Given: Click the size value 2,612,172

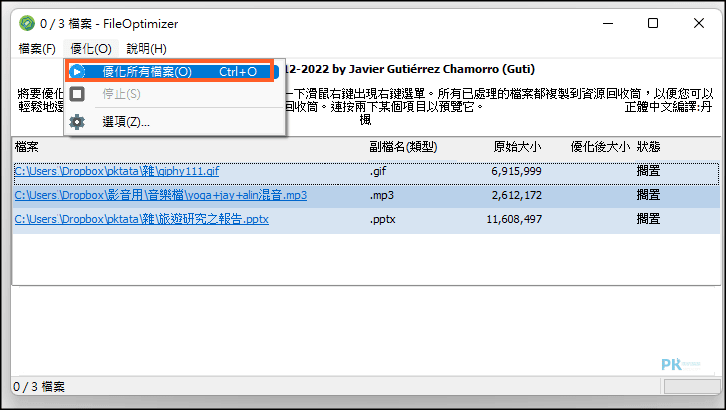Looking at the screenshot, I should tap(517, 195).
